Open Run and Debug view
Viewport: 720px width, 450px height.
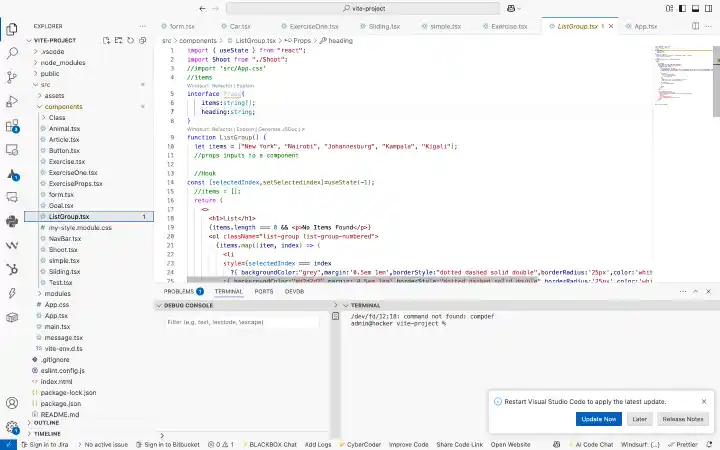pyautogui.click(x=12, y=101)
